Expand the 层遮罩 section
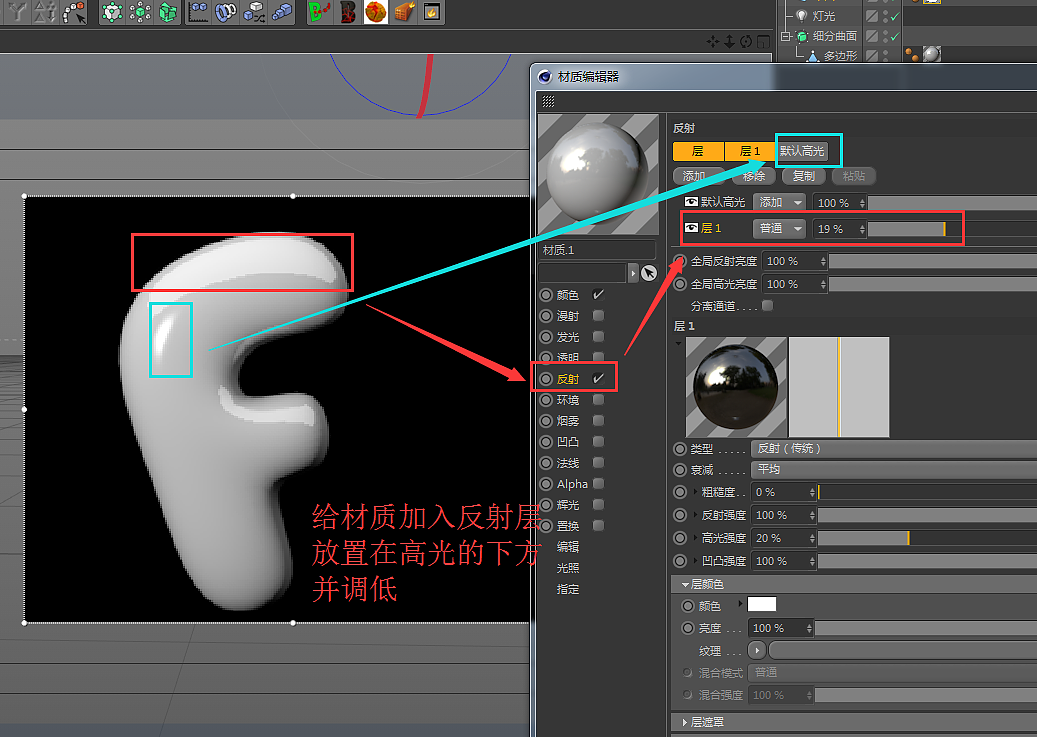1037x737 pixels. [x=684, y=722]
